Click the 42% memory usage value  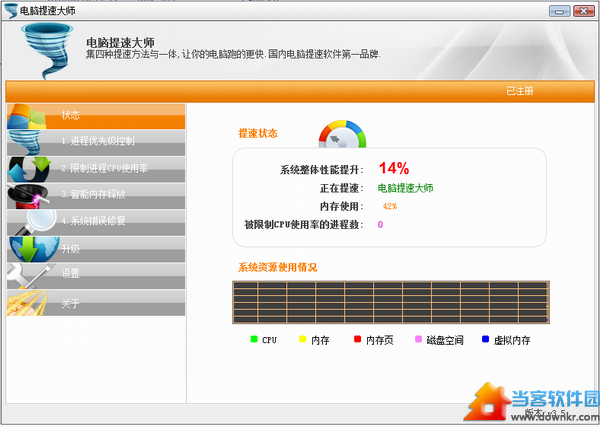pos(390,206)
